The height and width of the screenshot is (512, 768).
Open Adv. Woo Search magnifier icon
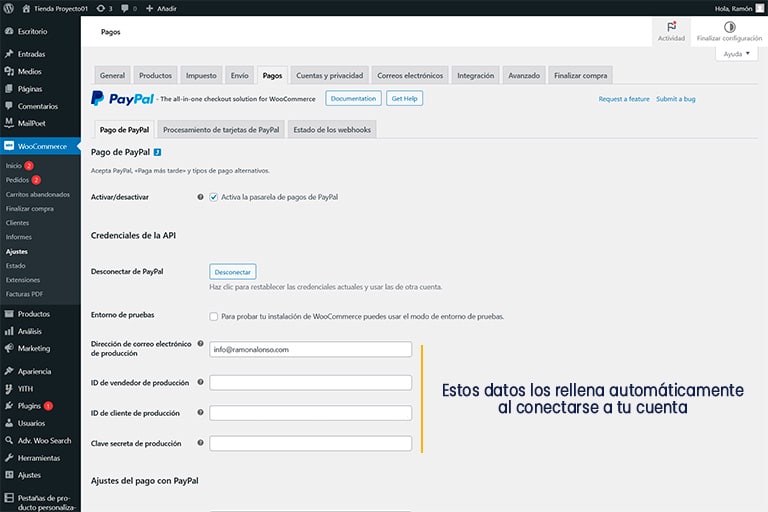(x=9, y=440)
